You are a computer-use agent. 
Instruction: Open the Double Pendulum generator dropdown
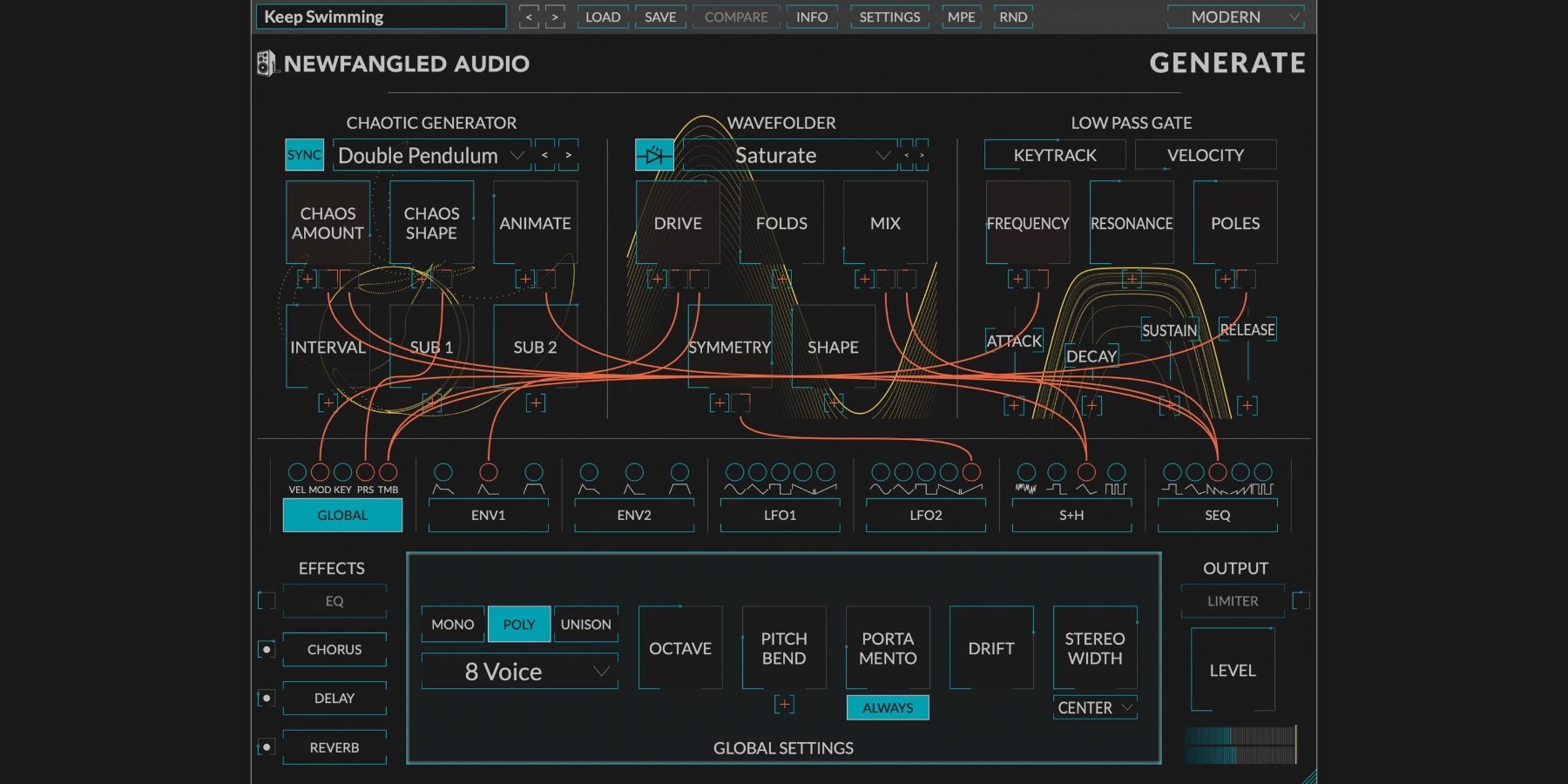(x=432, y=155)
